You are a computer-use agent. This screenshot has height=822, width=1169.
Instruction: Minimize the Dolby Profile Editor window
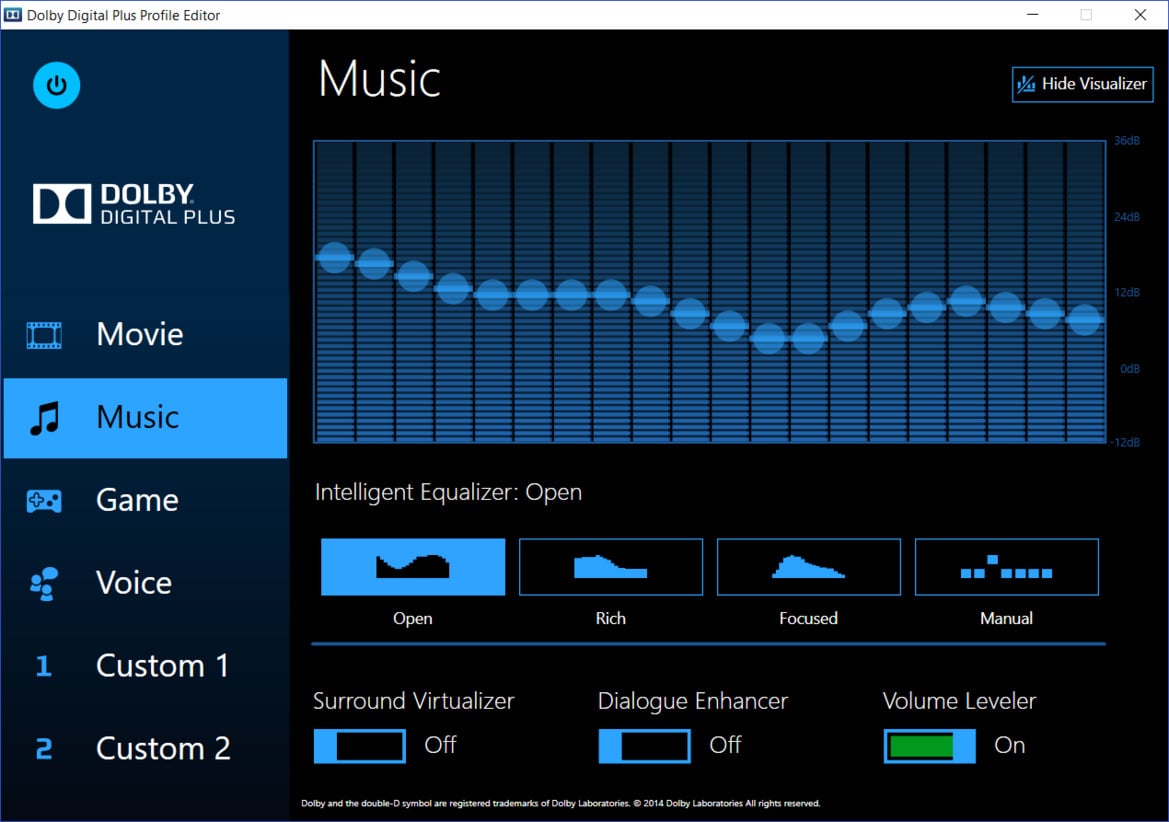point(1033,15)
